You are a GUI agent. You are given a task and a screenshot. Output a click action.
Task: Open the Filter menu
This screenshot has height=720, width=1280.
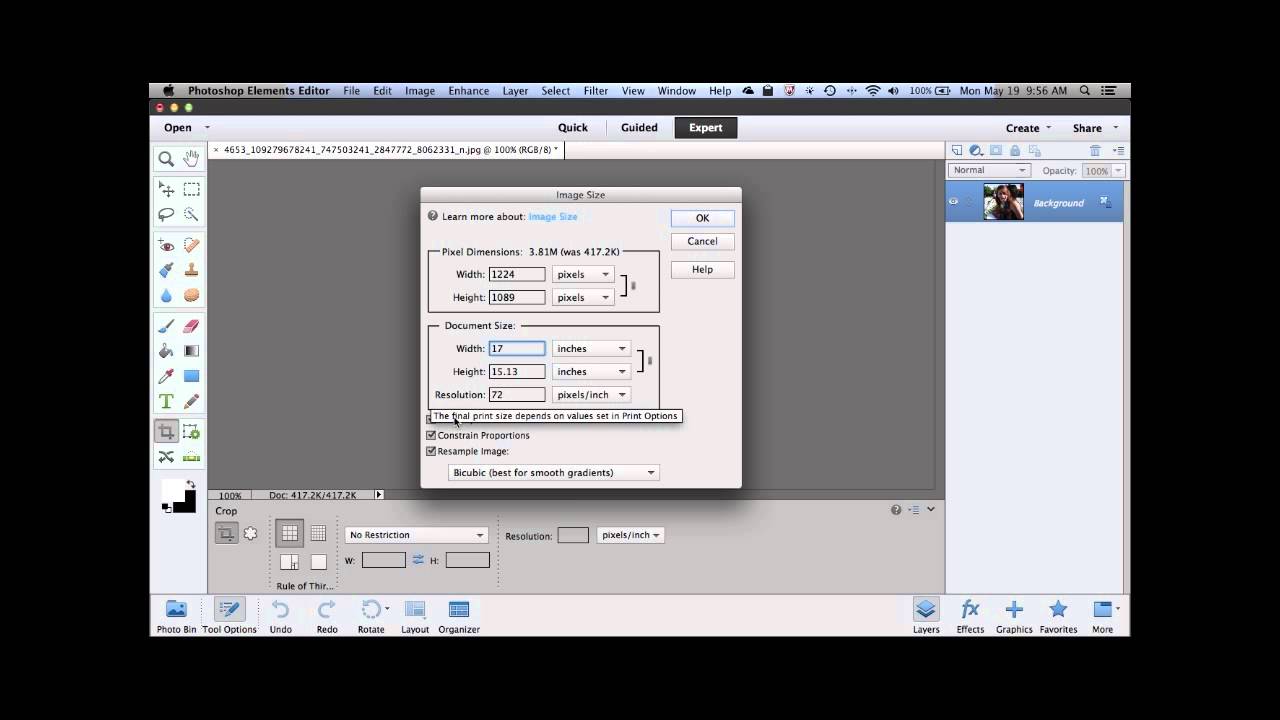596,91
